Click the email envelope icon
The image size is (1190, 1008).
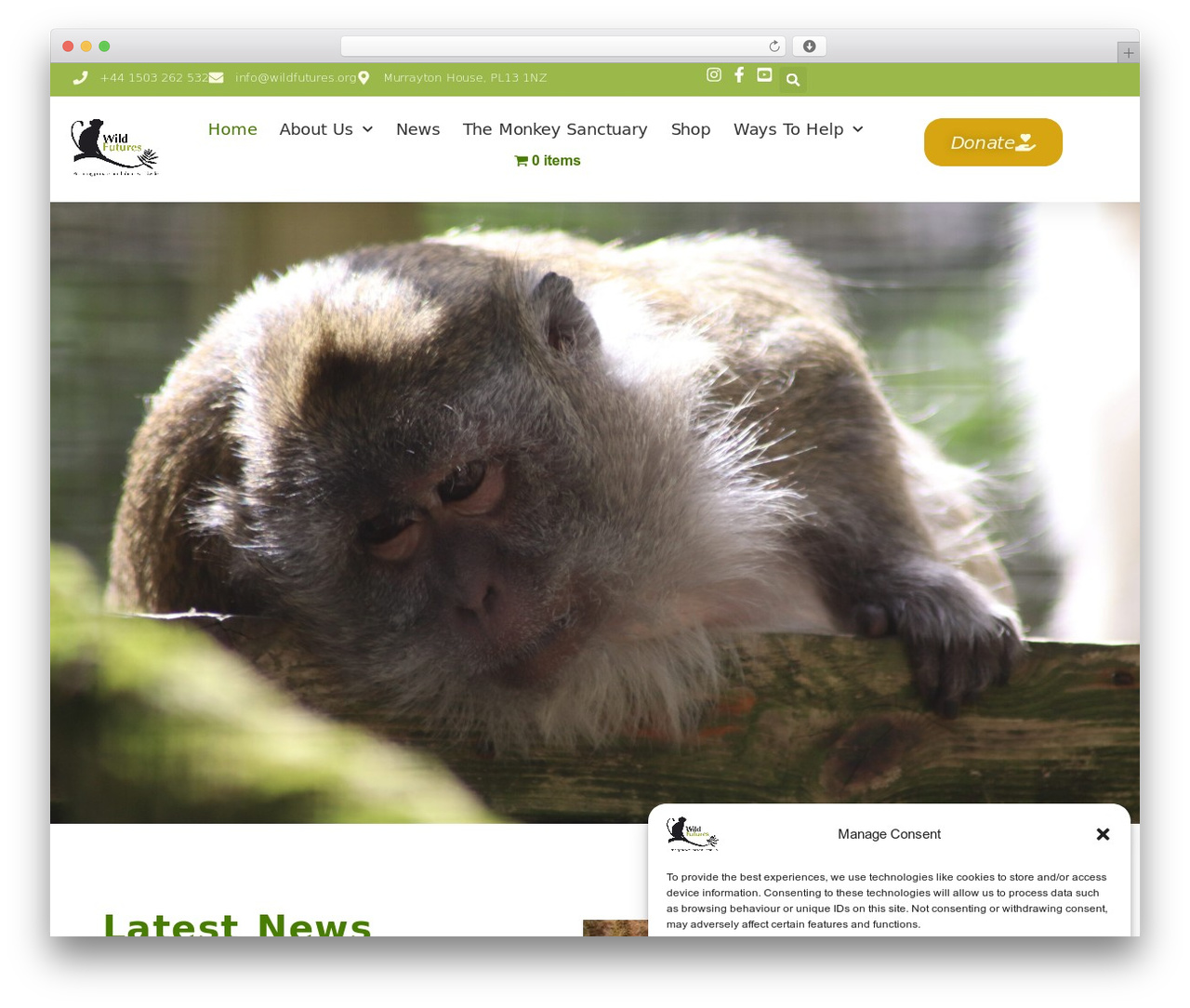click(216, 78)
